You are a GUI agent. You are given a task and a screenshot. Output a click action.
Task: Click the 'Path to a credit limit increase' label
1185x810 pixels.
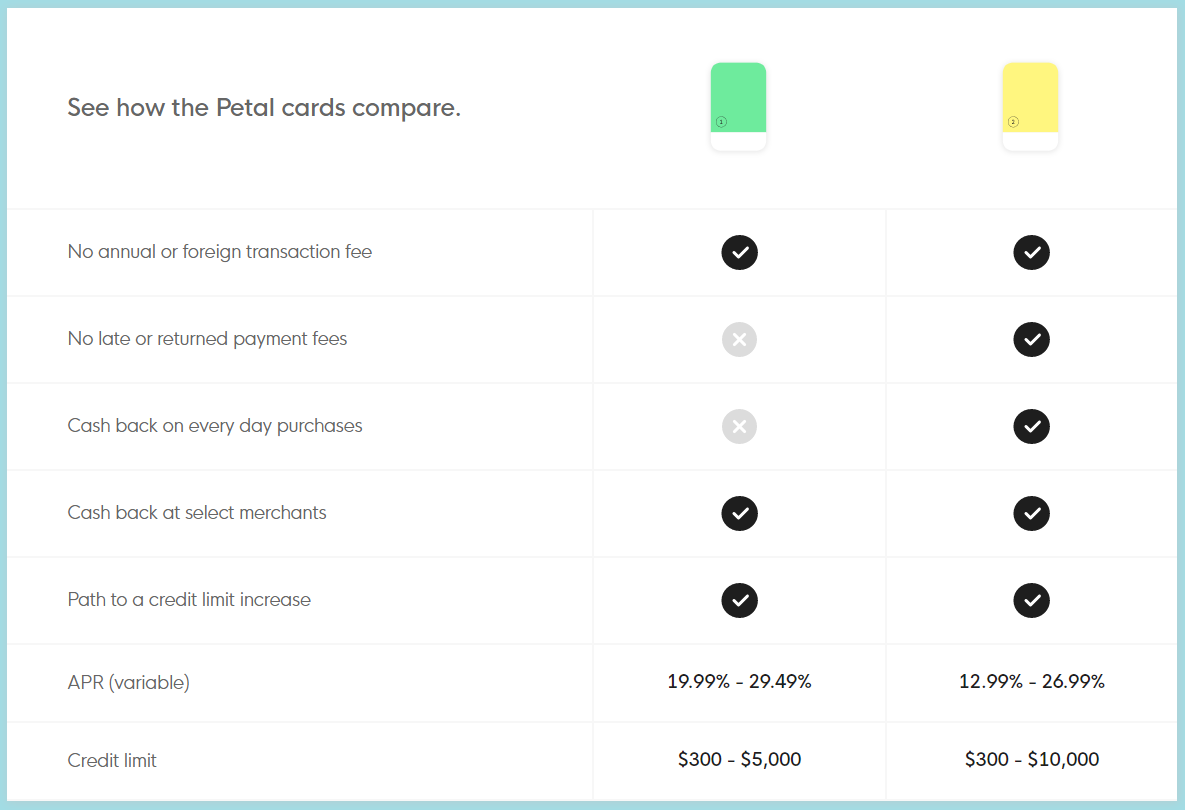(x=189, y=600)
